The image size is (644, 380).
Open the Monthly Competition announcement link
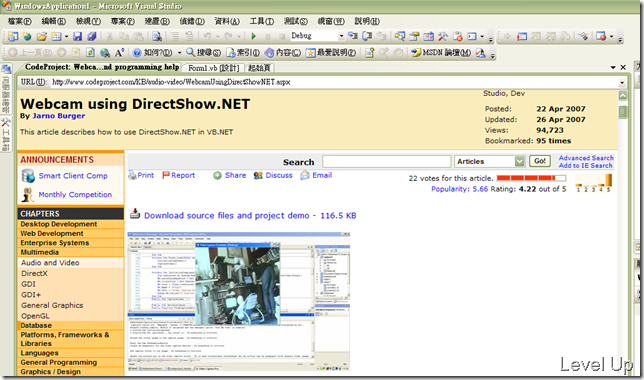click(75, 194)
